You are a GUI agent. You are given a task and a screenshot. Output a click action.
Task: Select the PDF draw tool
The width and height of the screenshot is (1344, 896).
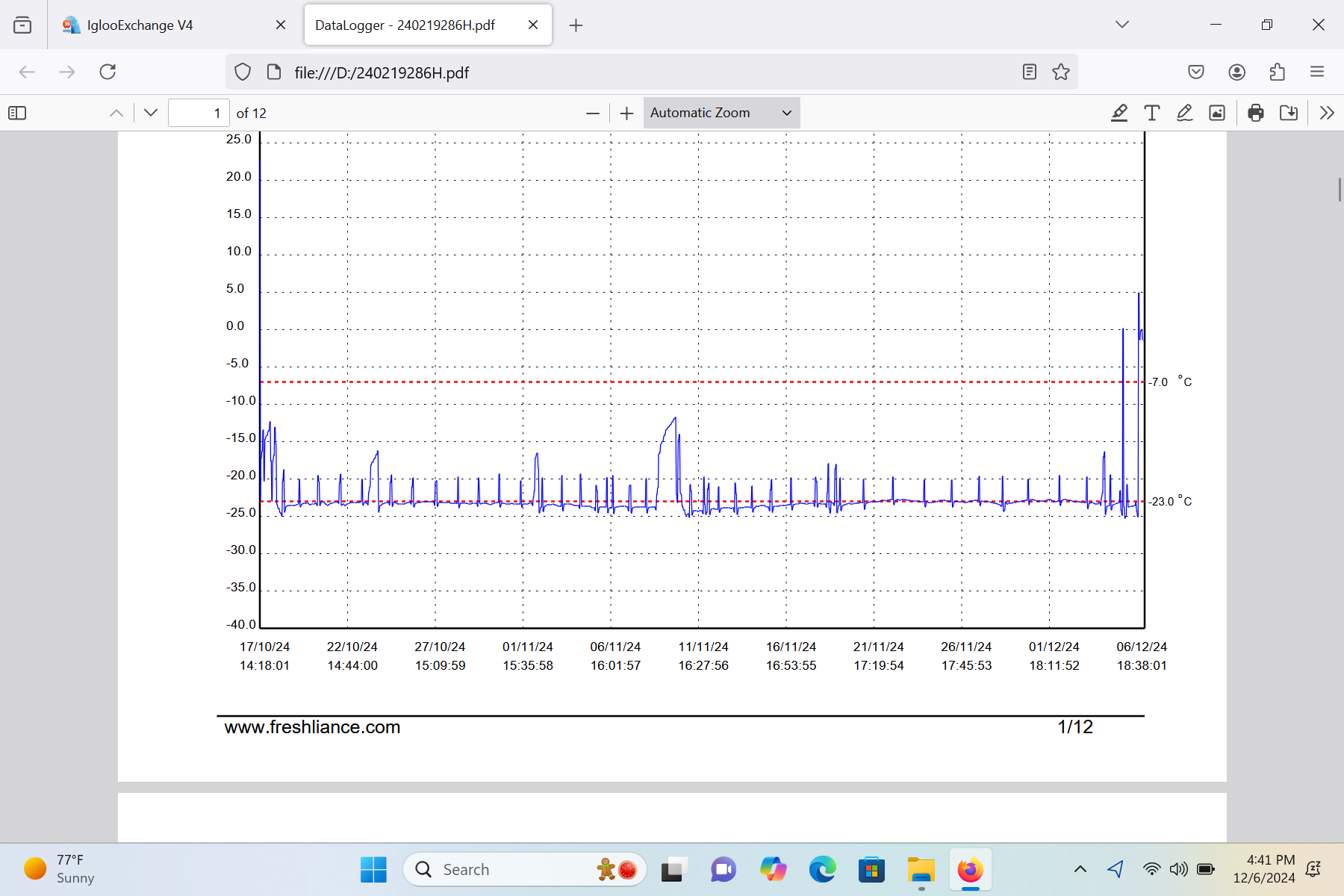point(1184,113)
